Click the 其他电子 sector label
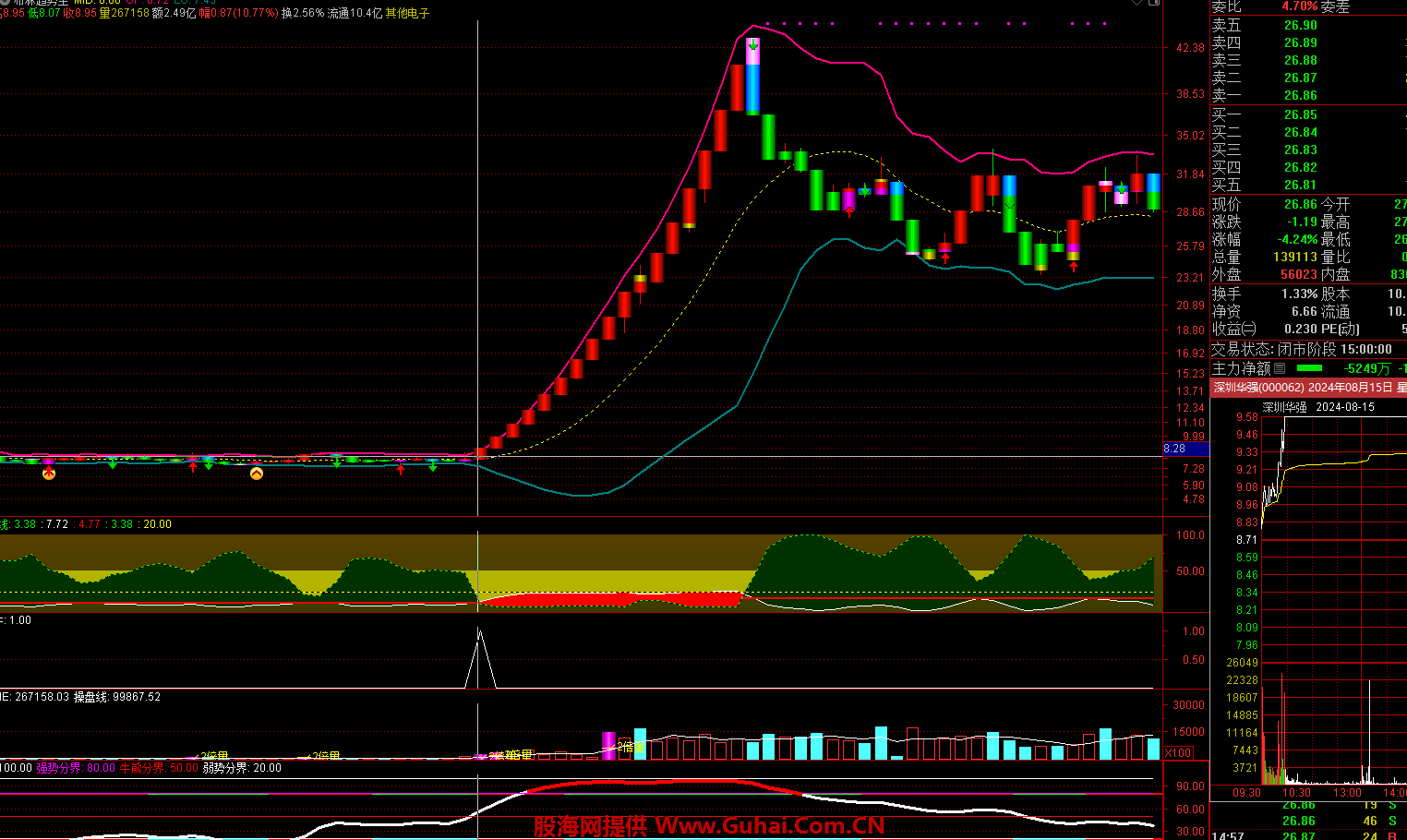1407x840 pixels. pyautogui.click(x=407, y=14)
